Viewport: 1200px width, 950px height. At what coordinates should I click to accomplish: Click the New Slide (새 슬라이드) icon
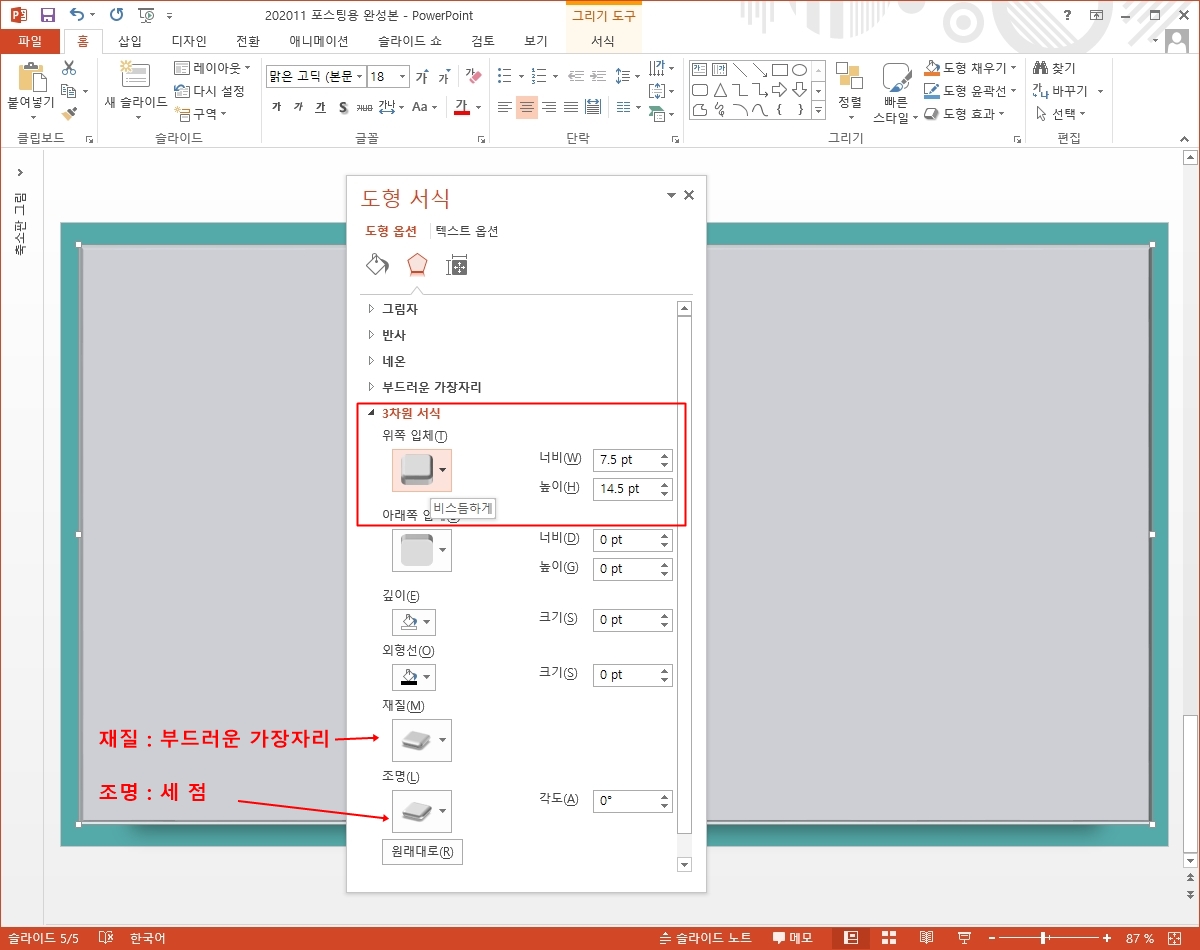coord(135,76)
